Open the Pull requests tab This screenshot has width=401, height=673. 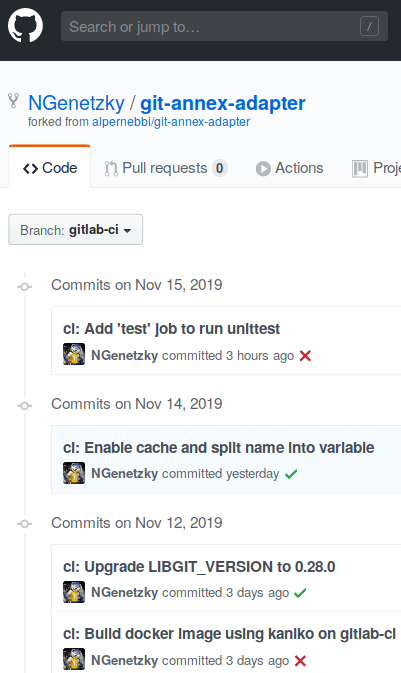click(166, 168)
